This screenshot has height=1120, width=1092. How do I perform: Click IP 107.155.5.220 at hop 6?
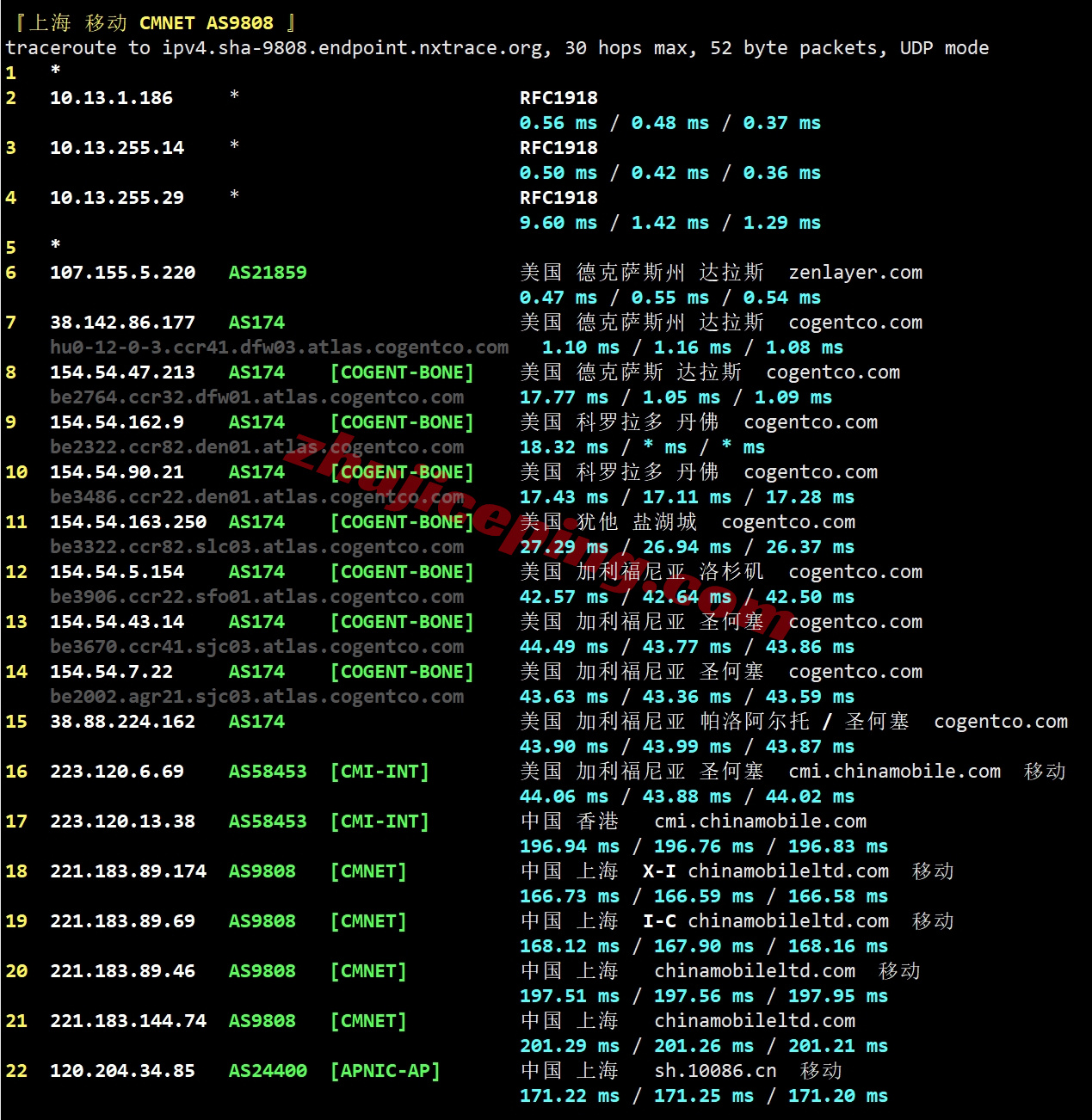point(122,273)
